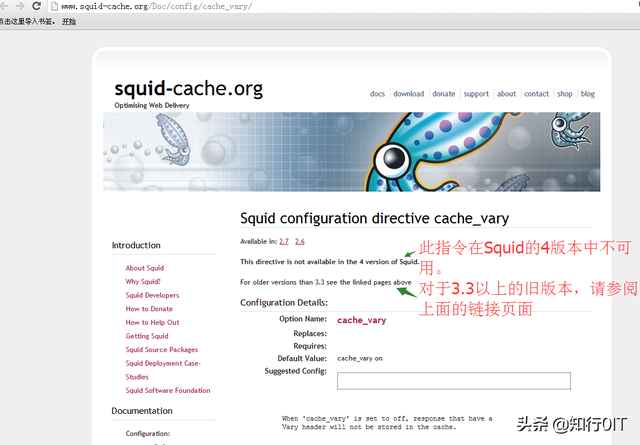The height and width of the screenshot is (445, 640).
Task: Open the About Squid sidebar link
Action: click(144, 268)
